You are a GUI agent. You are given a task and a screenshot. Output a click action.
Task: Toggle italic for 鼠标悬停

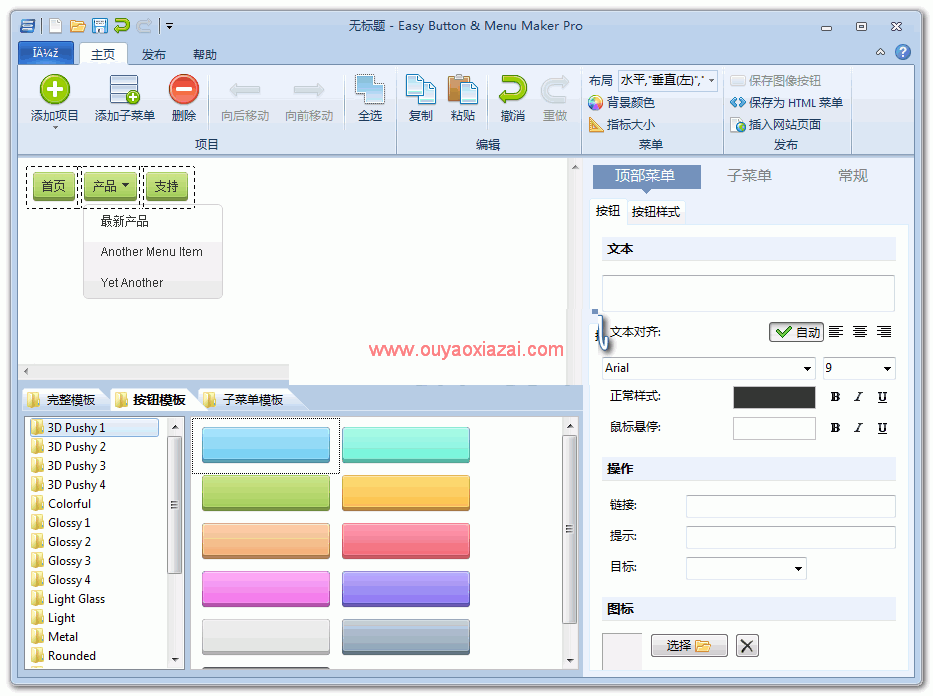858,428
